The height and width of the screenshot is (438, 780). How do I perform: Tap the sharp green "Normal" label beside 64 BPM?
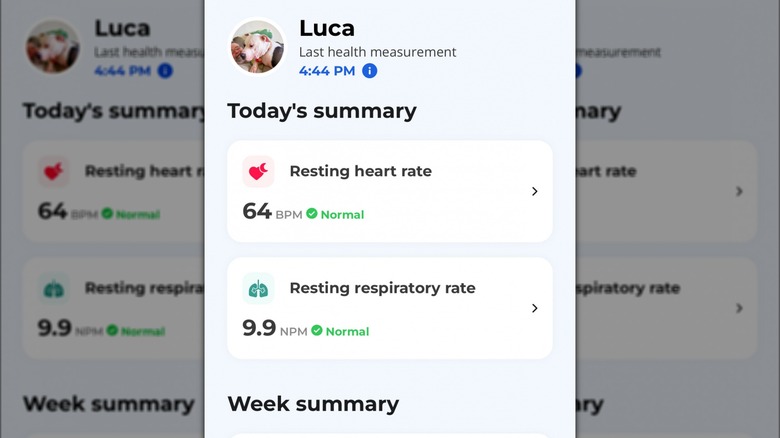(x=342, y=215)
